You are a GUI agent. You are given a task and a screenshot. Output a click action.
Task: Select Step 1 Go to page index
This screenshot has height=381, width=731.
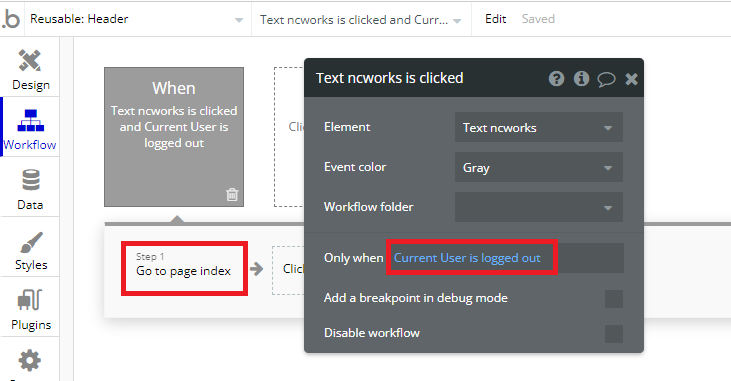click(184, 268)
